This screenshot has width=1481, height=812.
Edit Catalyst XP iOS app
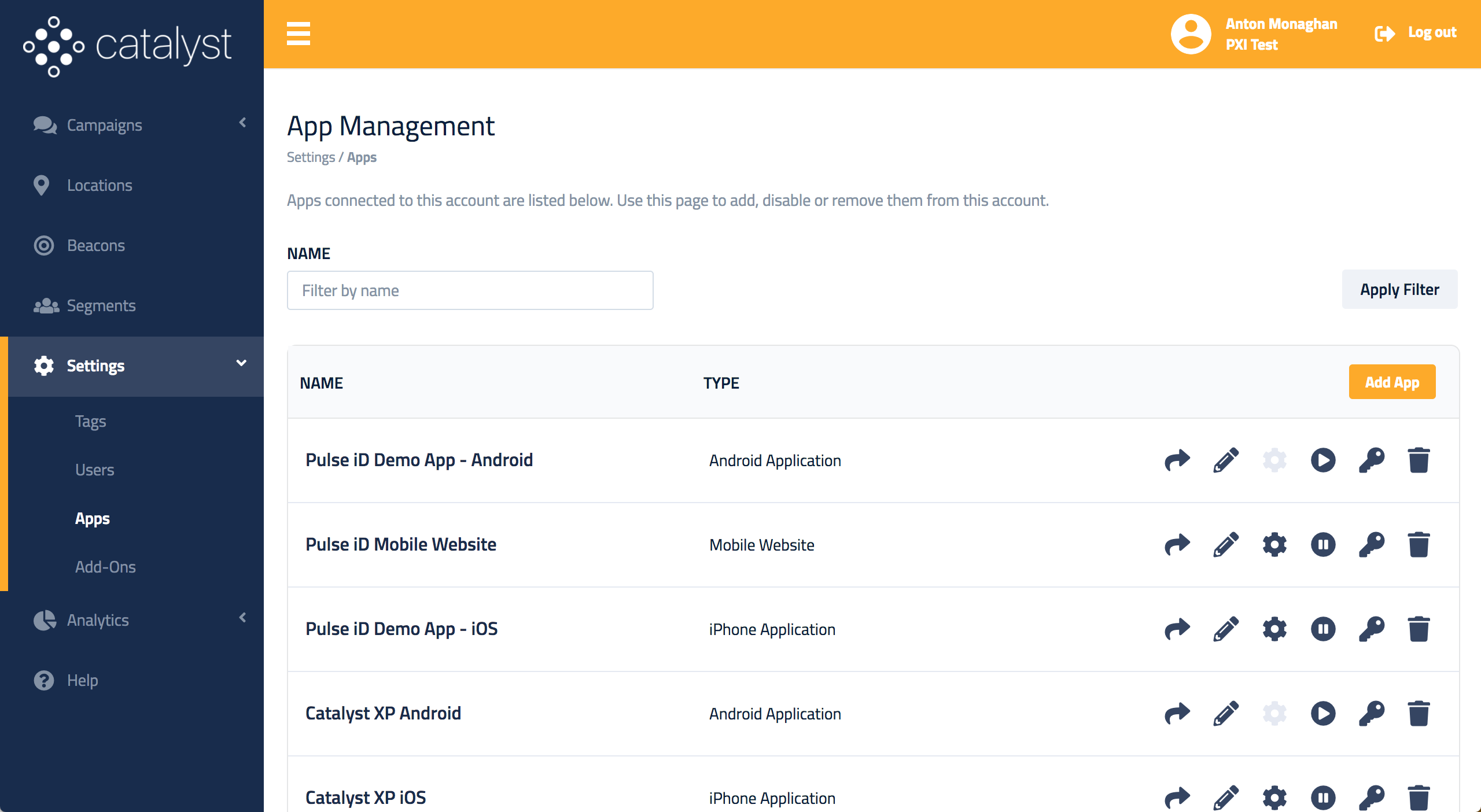pos(1226,798)
